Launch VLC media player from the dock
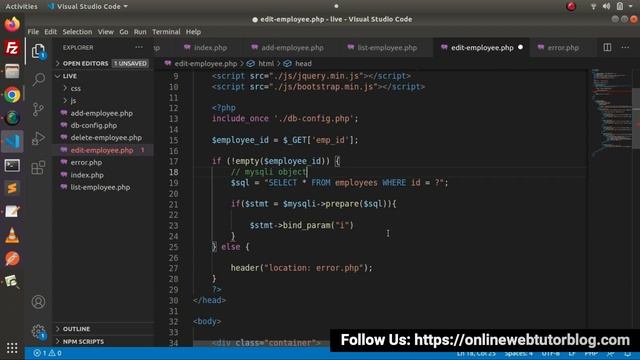The height and width of the screenshot is (360, 640). pos(12,236)
